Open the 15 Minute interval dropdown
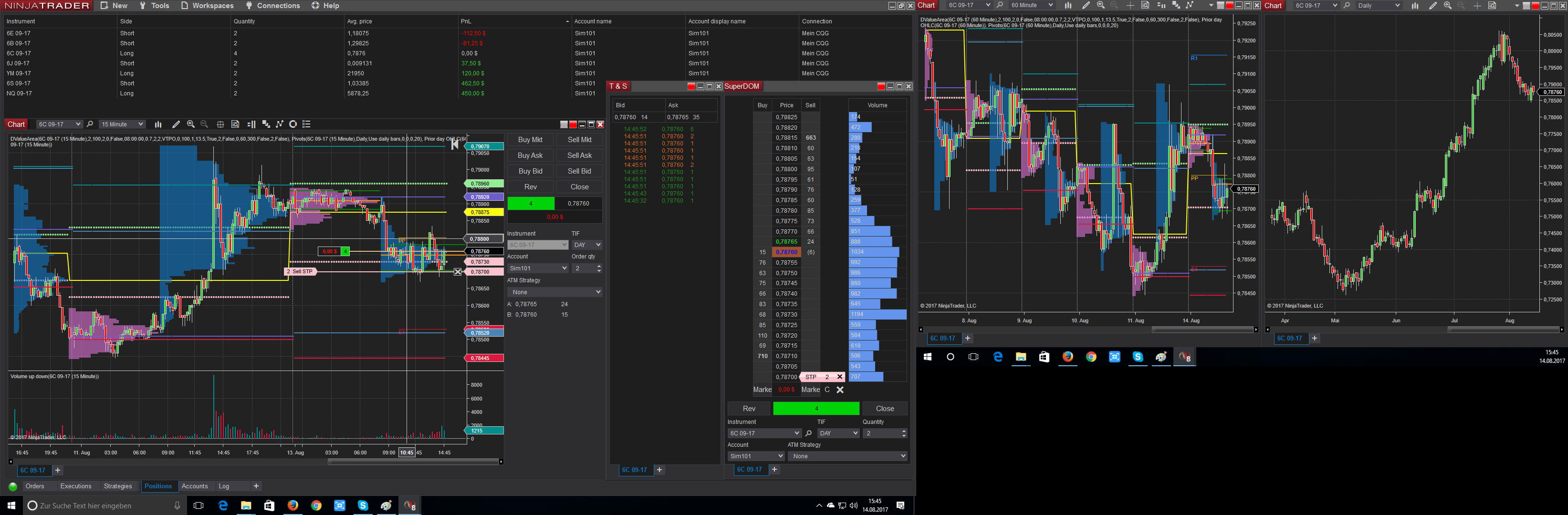 pyautogui.click(x=122, y=124)
